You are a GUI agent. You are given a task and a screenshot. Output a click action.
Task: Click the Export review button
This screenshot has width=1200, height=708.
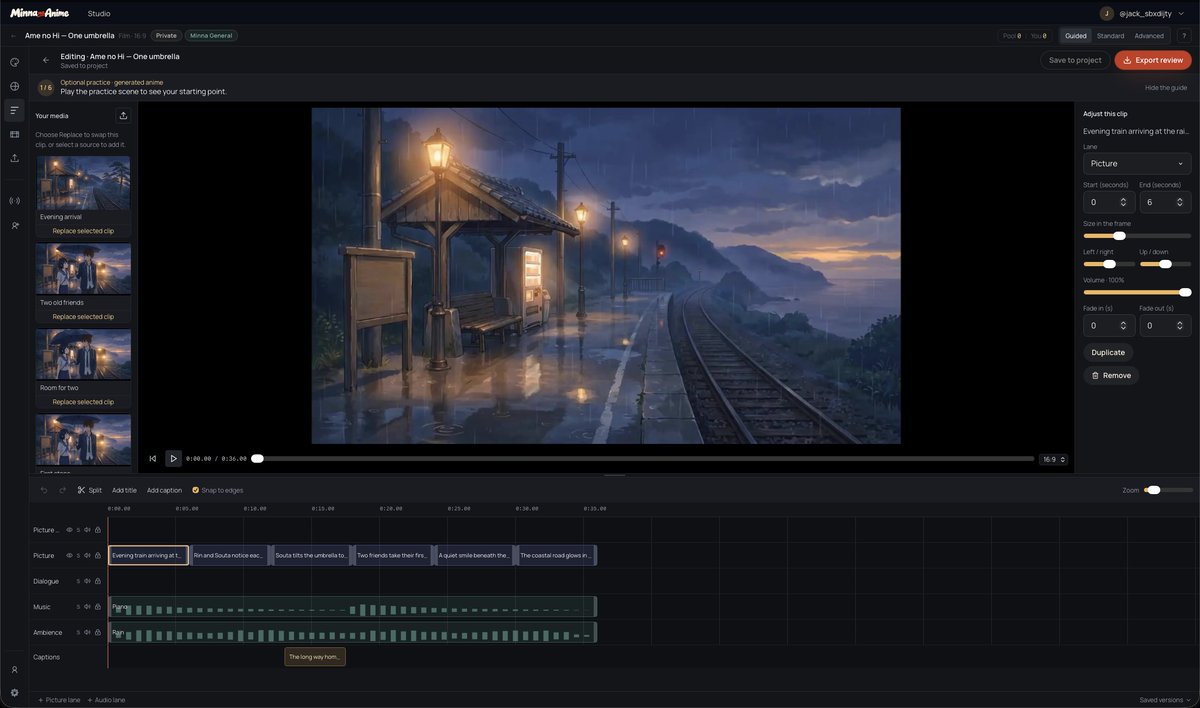pyautogui.click(x=1153, y=60)
